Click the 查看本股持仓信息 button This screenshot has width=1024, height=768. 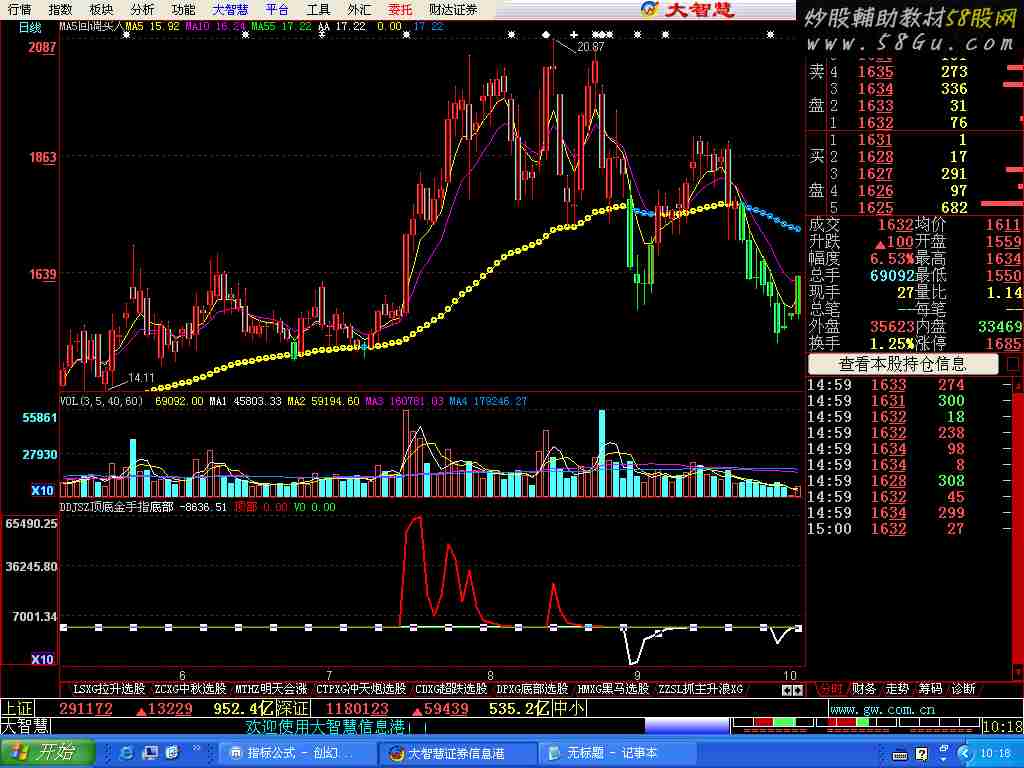tap(903, 364)
